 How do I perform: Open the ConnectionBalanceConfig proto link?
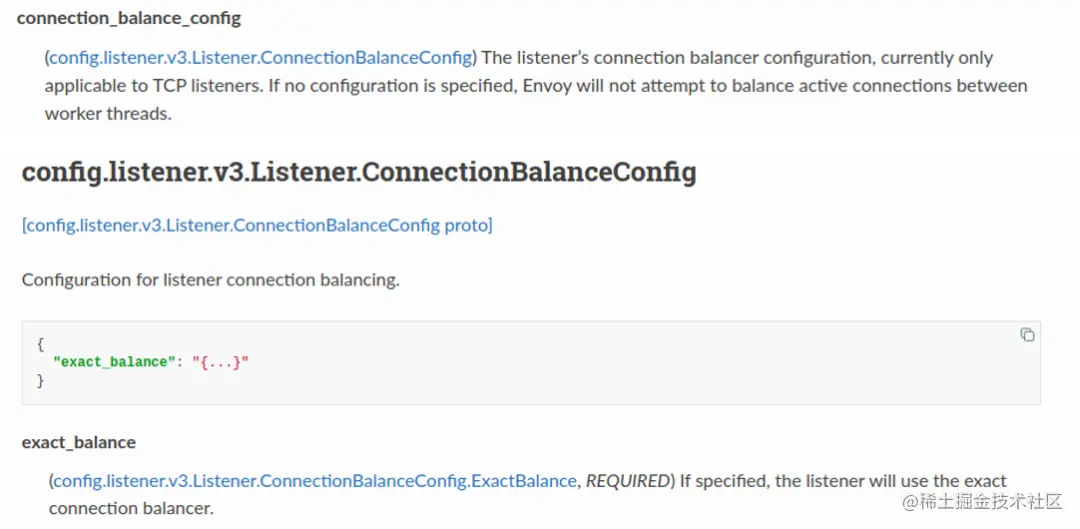[257, 225]
